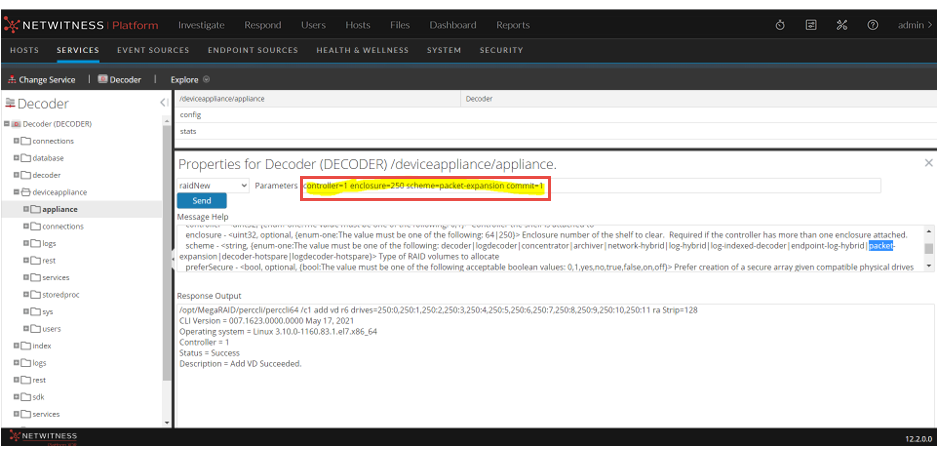Select the appliance folder in tree
Image resolution: width=943 pixels, height=450 pixels.
[x=60, y=209]
